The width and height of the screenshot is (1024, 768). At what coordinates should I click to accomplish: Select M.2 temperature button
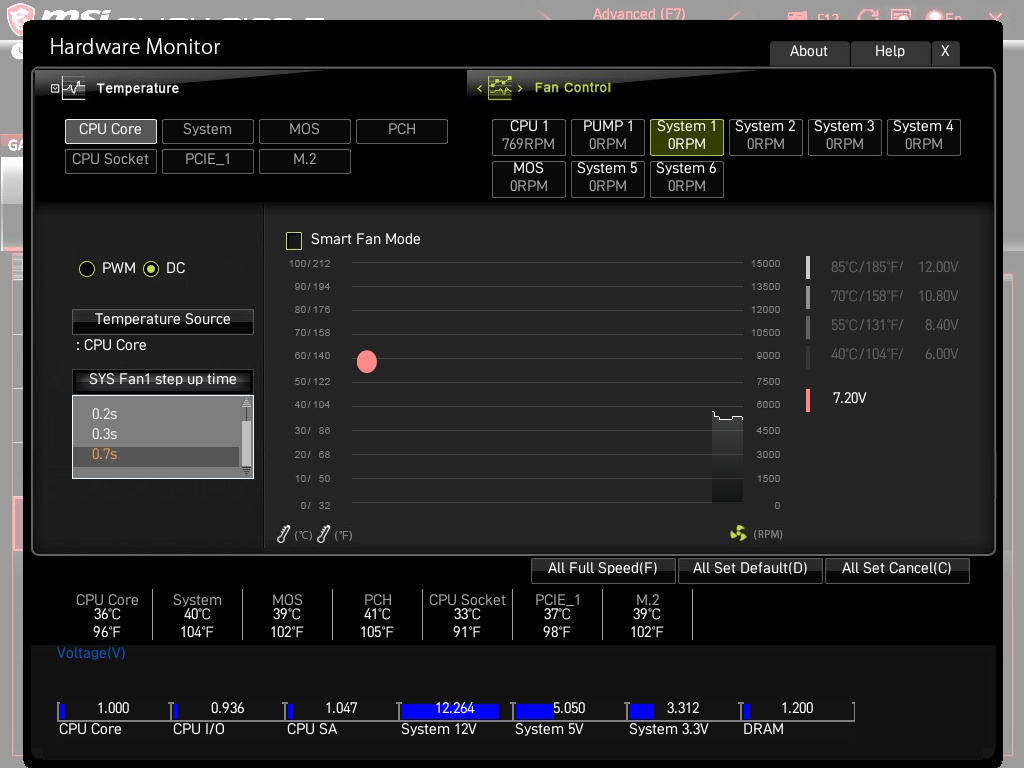pos(305,160)
